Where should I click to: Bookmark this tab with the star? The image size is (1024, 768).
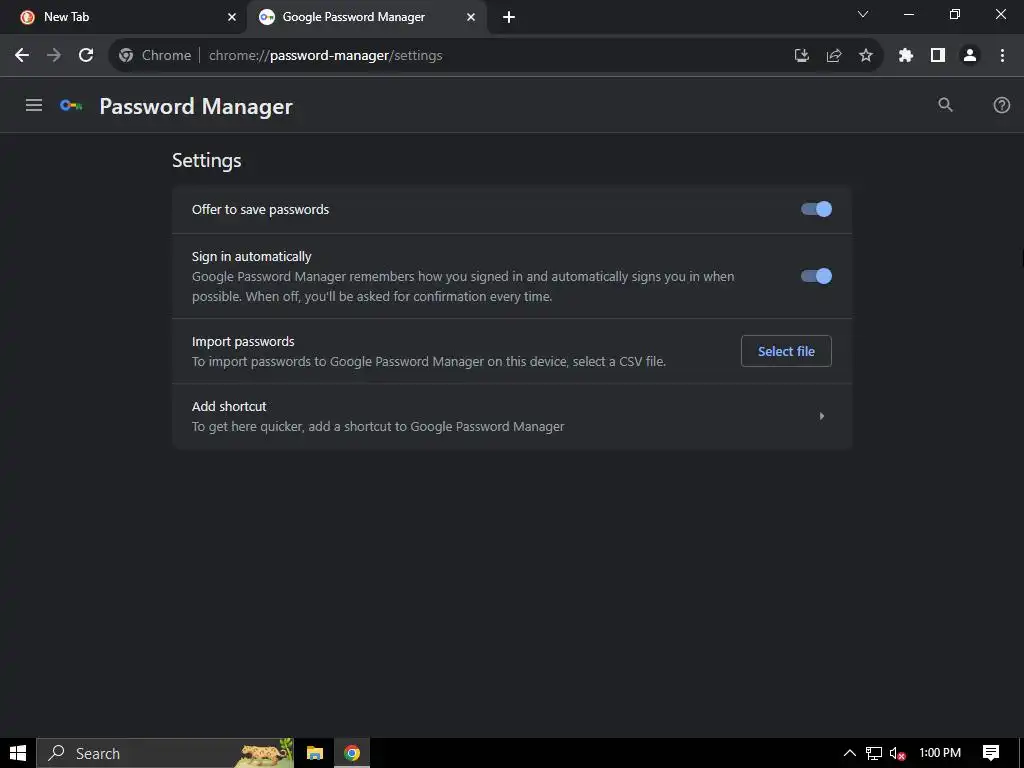(865, 56)
